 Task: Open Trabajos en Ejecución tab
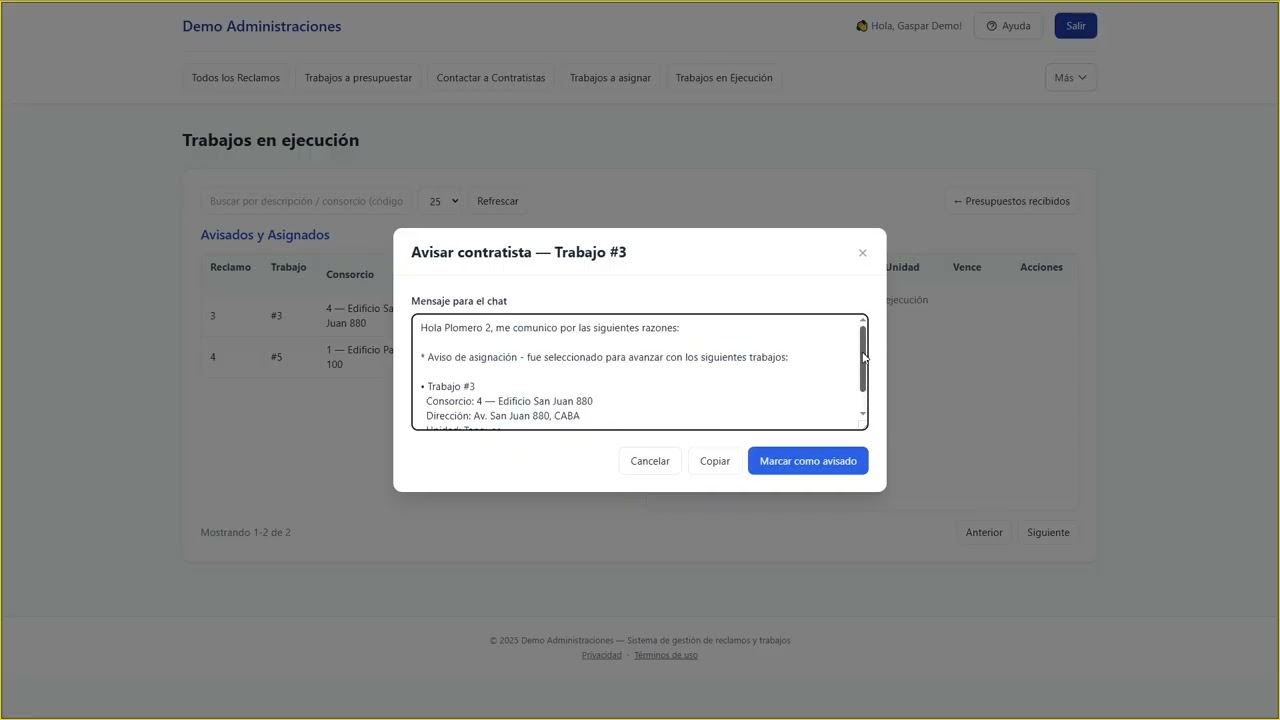(x=724, y=78)
